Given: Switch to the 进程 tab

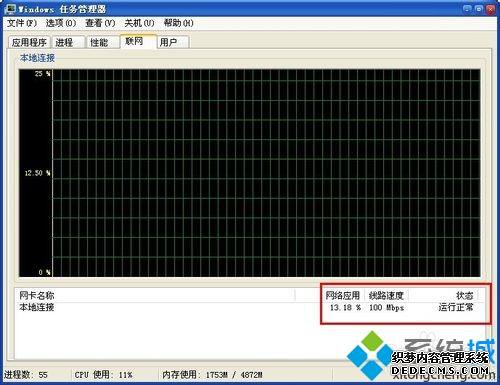Looking at the screenshot, I should [x=68, y=42].
